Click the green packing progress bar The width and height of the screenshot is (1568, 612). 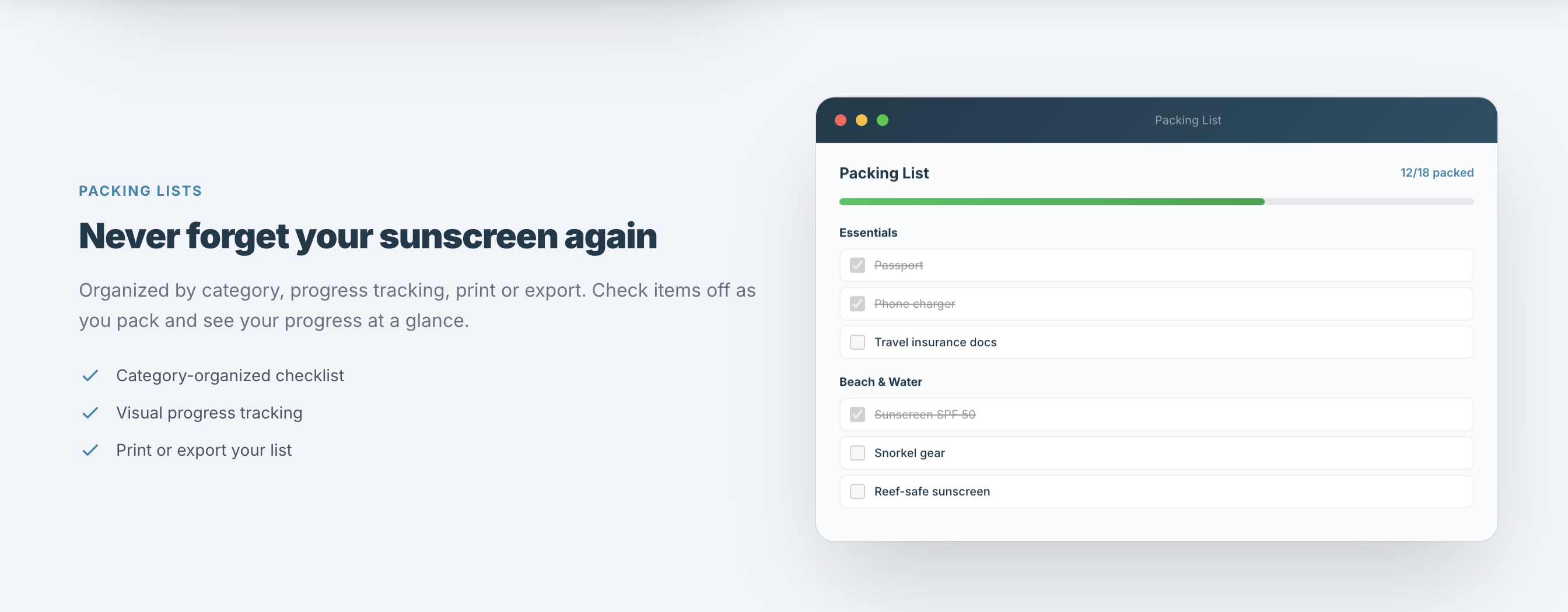1156,201
